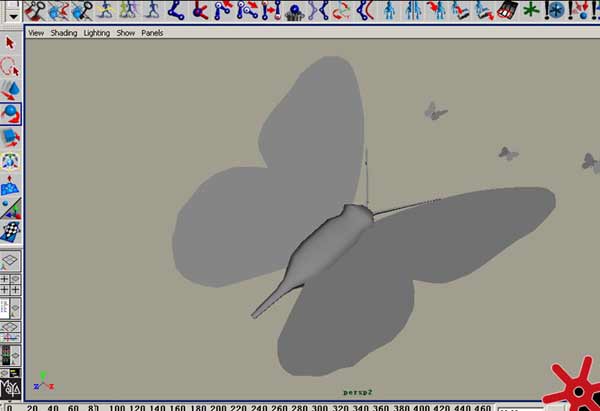Viewport: 600px width, 411px height.
Task: Choose the Move tool cone icon
Action: [10, 90]
